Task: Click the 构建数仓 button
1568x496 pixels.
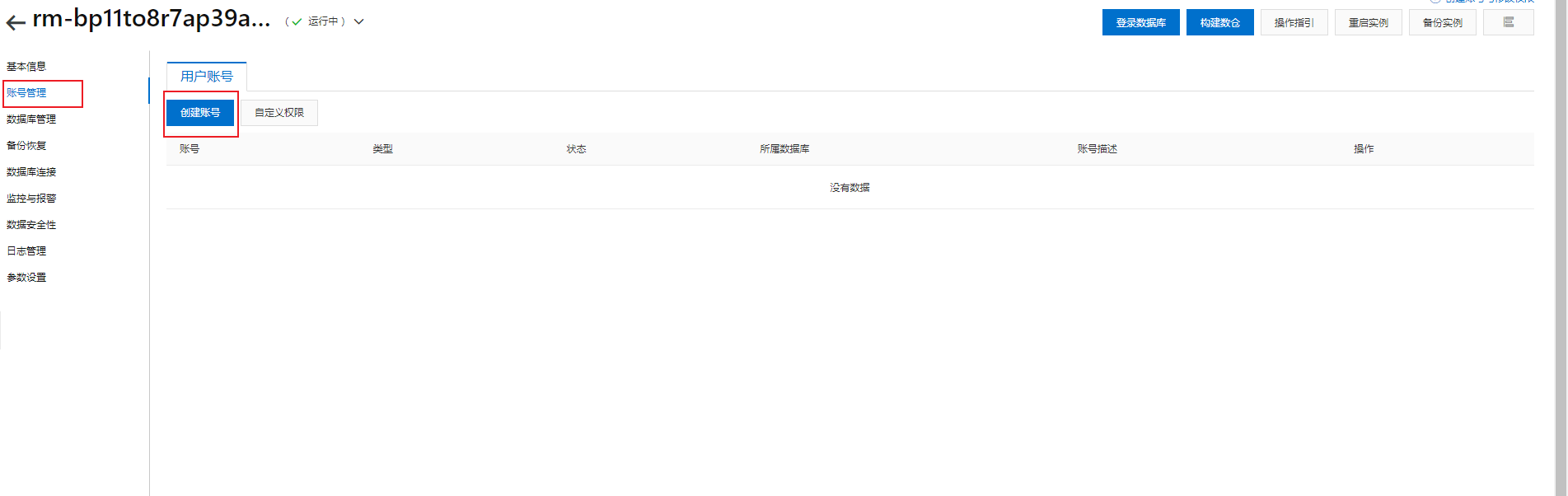Action: click(x=1220, y=22)
